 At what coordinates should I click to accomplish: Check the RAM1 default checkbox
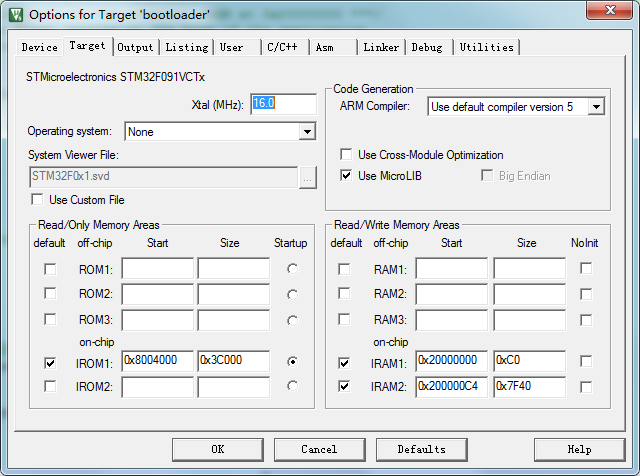click(x=344, y=269)
